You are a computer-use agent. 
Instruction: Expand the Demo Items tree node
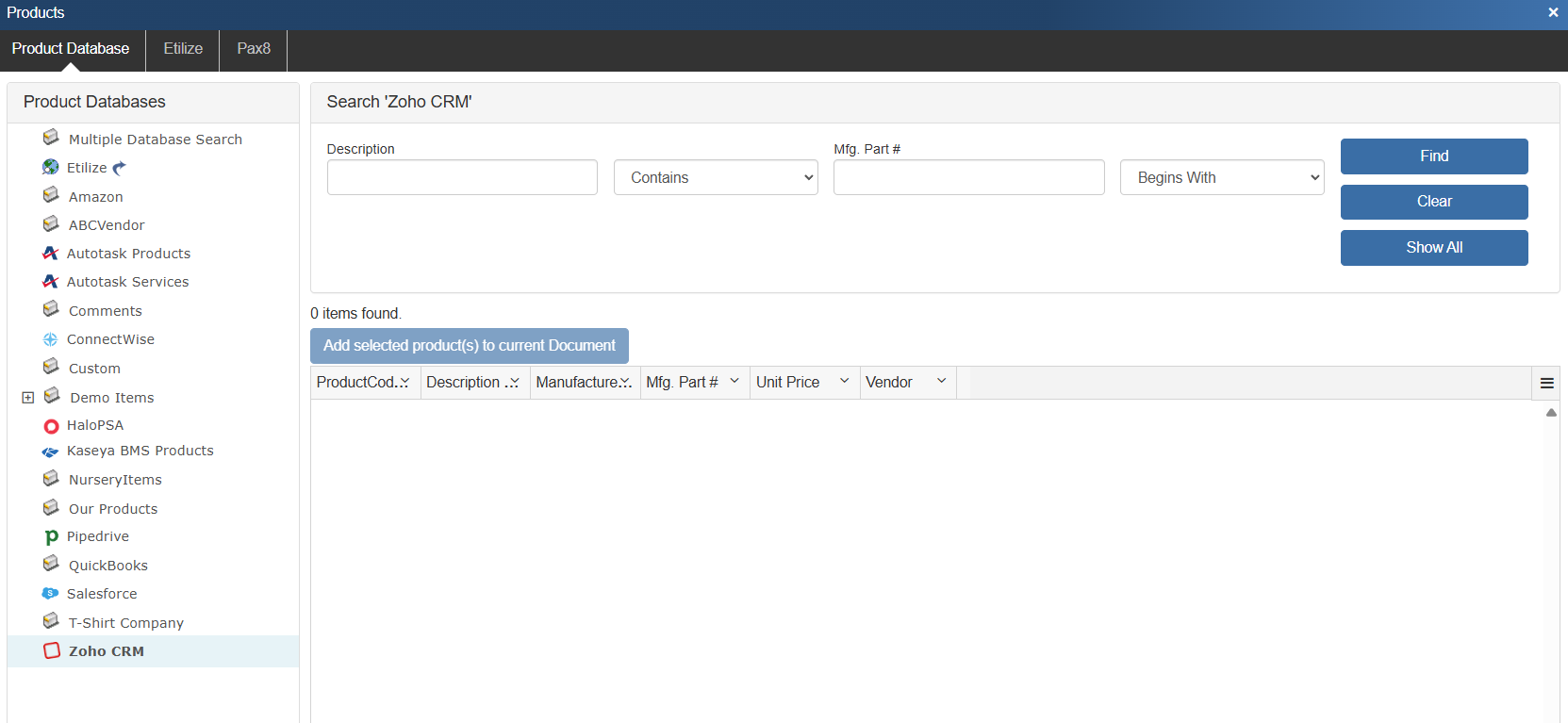click(x=28, y=398)
